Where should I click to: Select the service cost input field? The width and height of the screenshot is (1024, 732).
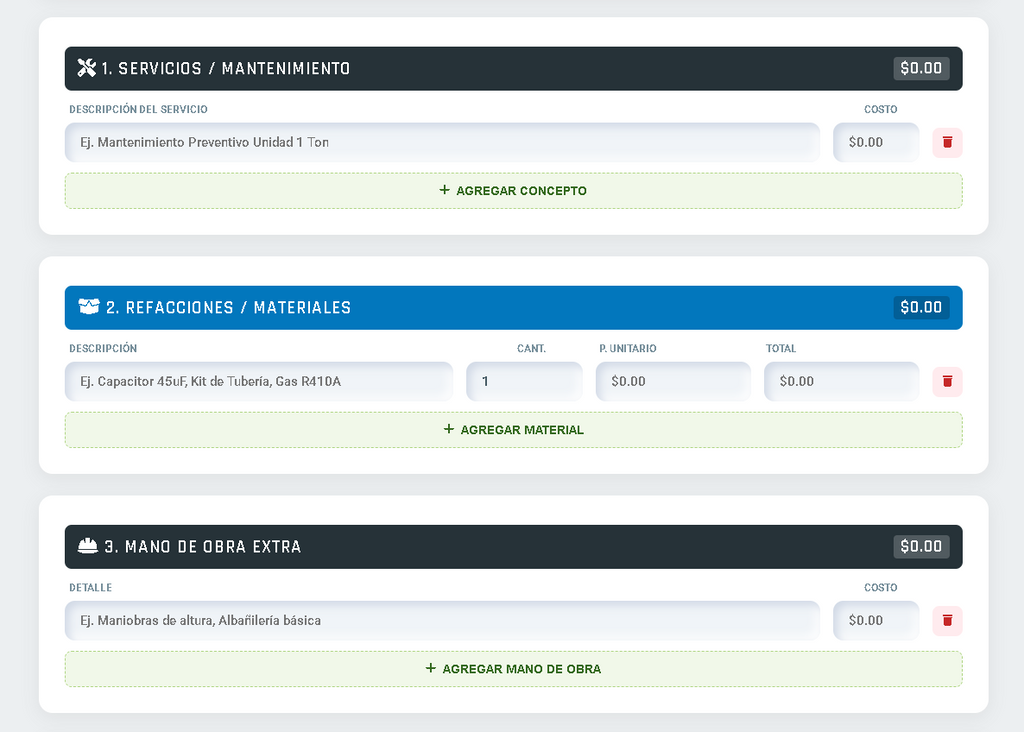(x=876, y=143)
